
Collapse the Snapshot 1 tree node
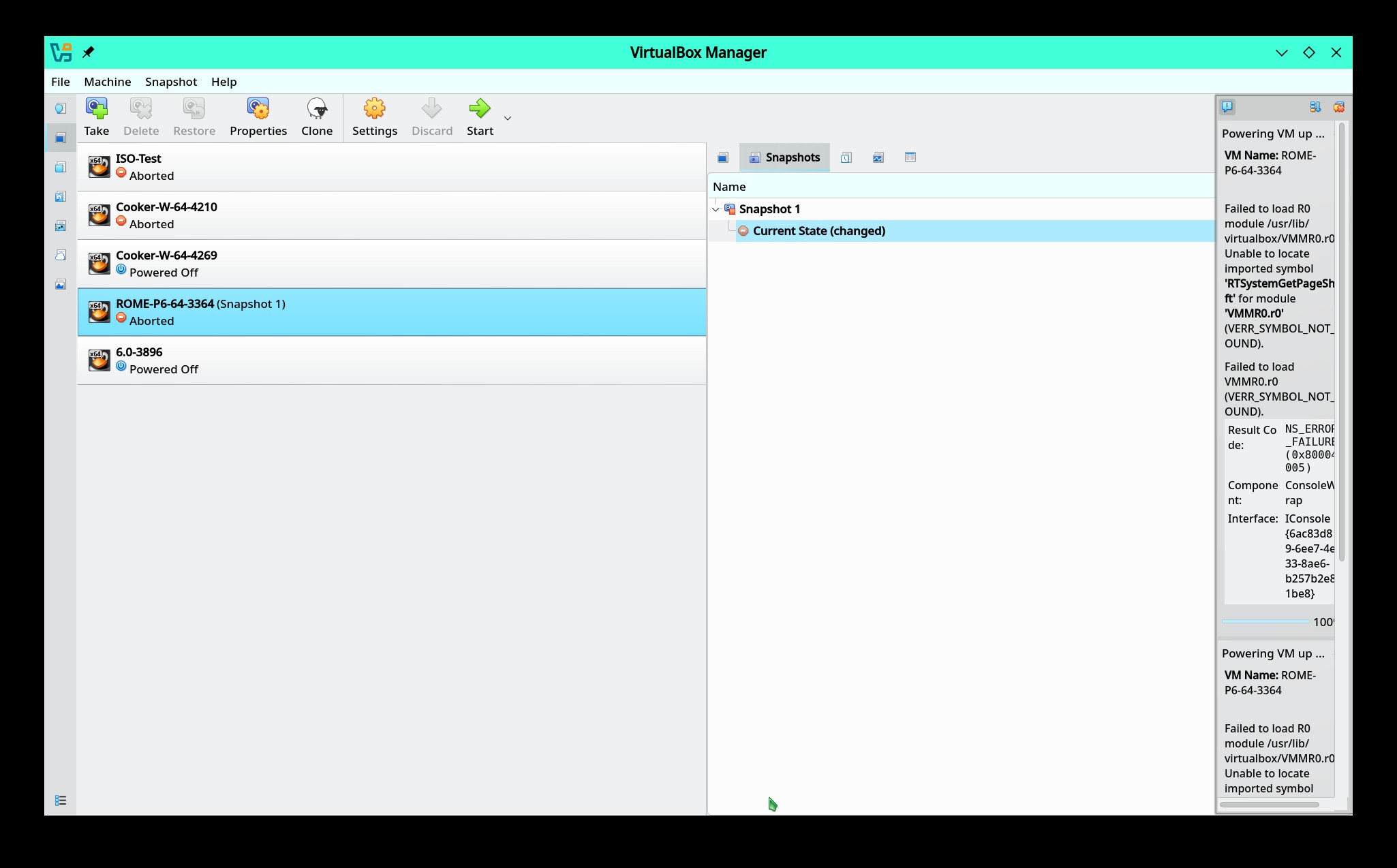pos(716,209)
